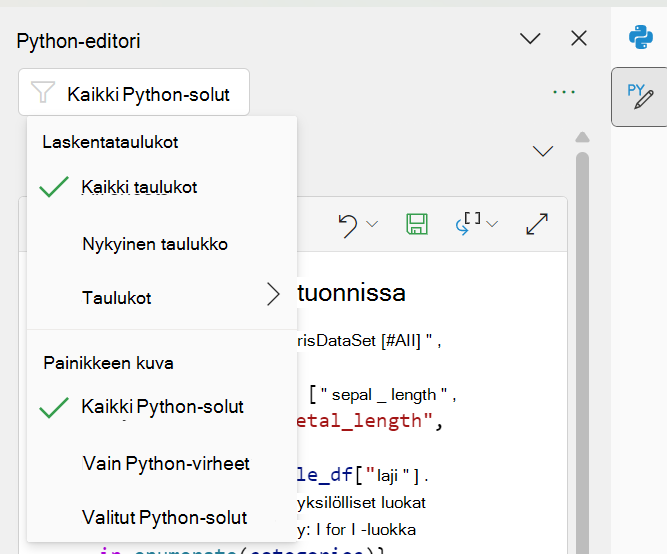Open the undo history dropdown arrow
Screen dimensions: 667x554
(x=372, y=224)
